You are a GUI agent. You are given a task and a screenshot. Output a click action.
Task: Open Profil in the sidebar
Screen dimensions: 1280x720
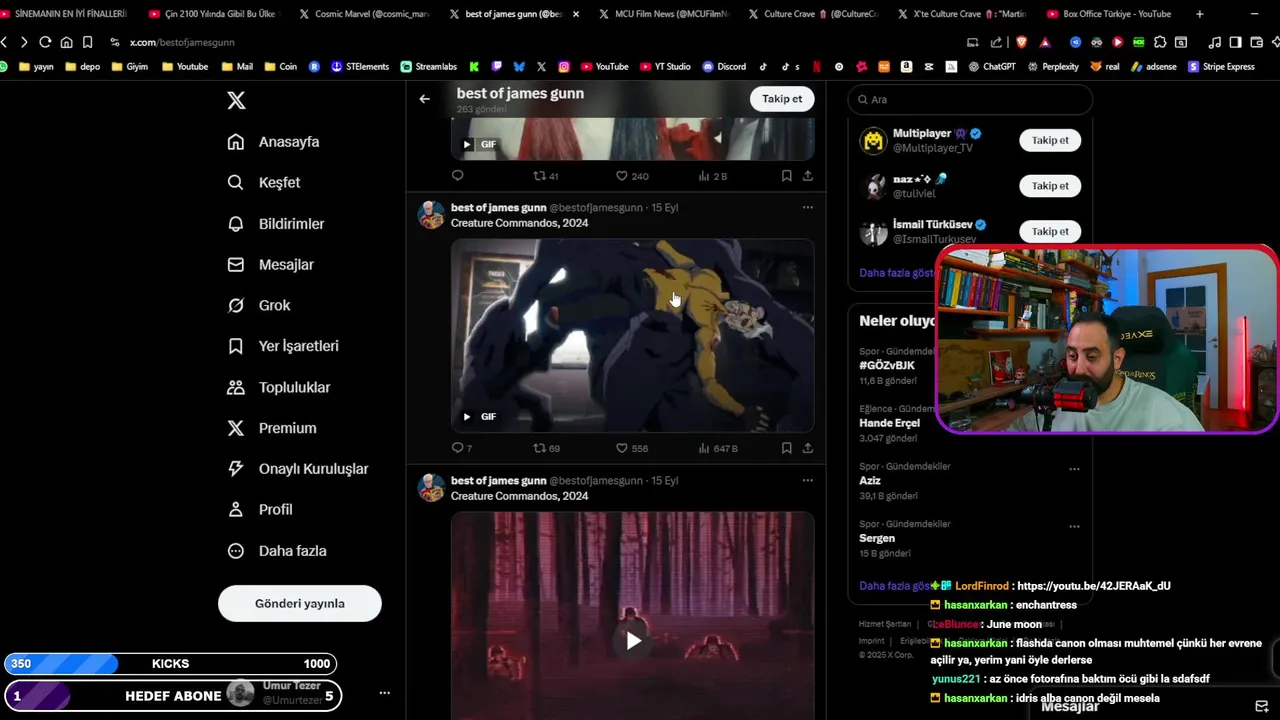click(259, 509)
